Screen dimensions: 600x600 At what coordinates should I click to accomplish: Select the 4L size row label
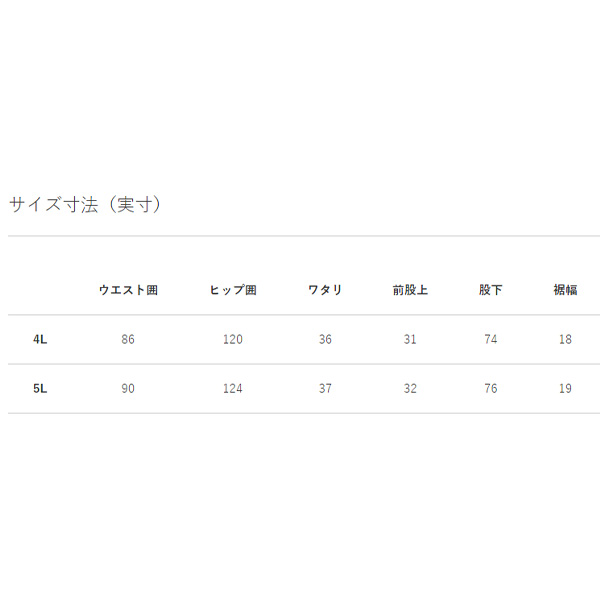click(40, 340)
